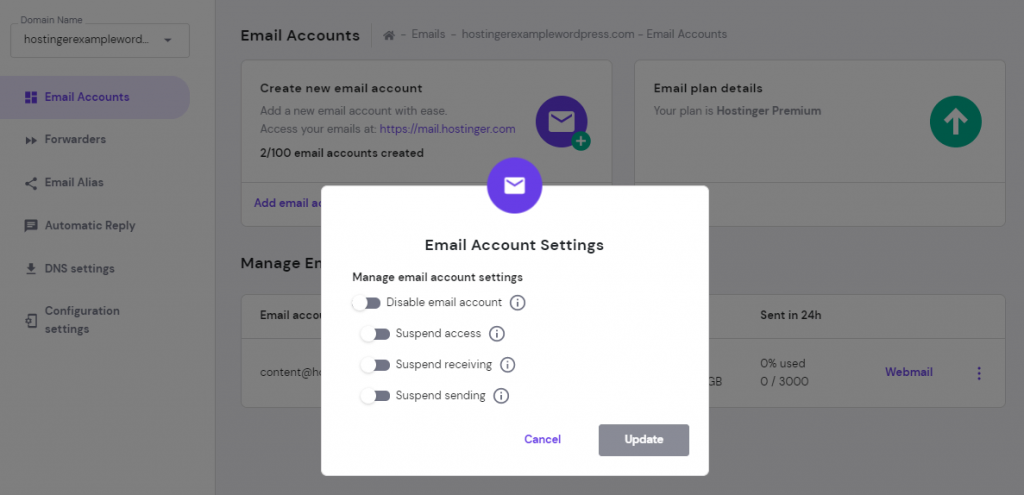This screenshot has height=495, width=1024.
Task: Click the green upgrade arrow icon
Action: coord(955,122)
